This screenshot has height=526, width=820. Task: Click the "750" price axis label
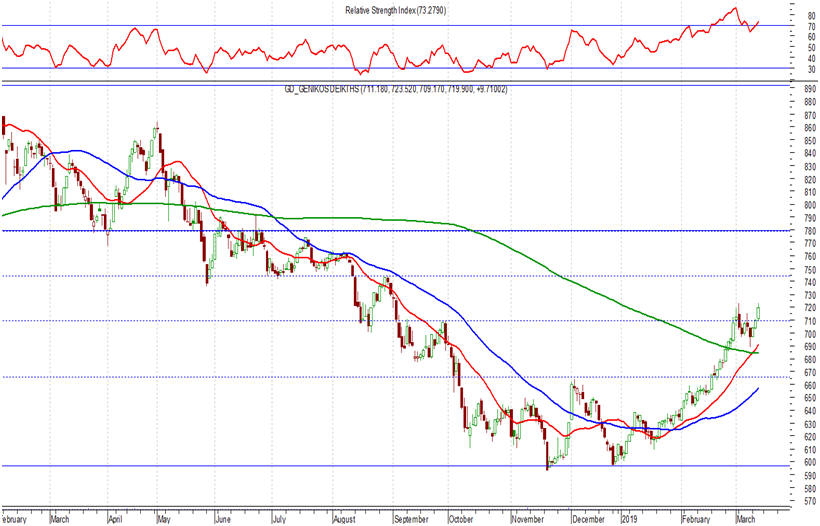[810, 269]
